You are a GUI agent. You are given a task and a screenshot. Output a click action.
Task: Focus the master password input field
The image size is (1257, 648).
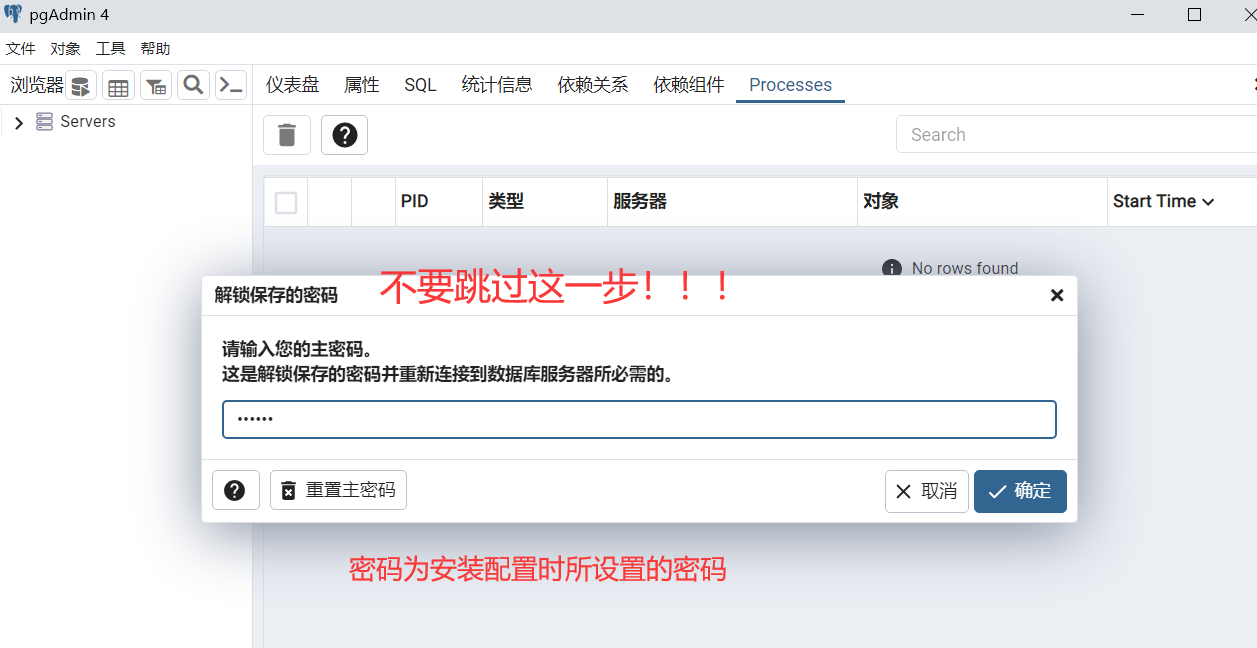[x=639, y=420]
